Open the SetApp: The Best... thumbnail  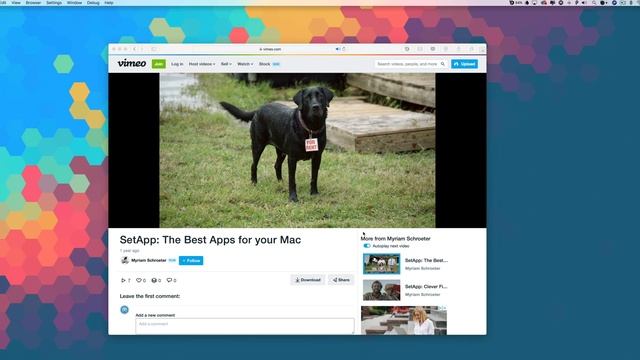(382, 264)
